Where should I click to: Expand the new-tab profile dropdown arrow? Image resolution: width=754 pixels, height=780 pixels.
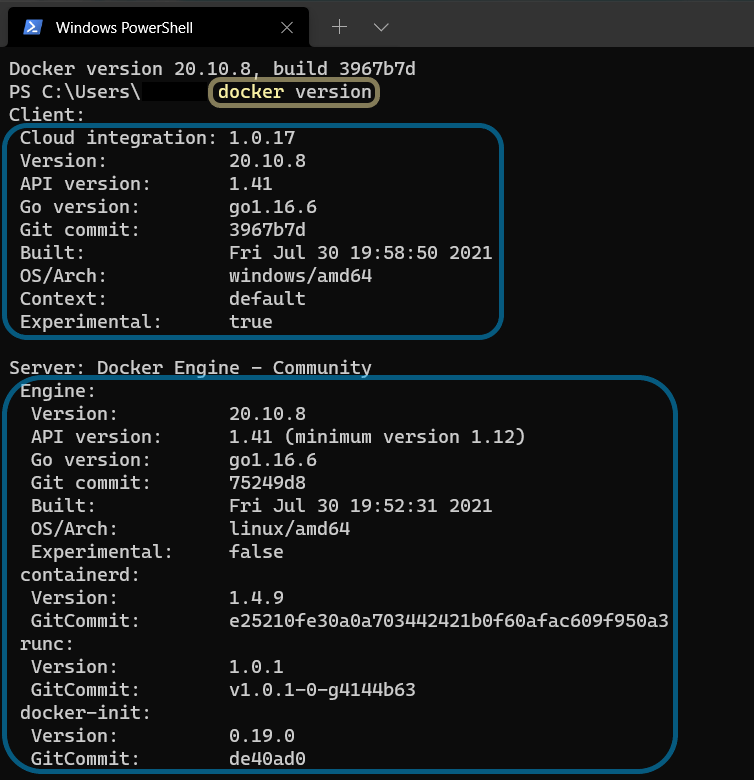[381, 27]
